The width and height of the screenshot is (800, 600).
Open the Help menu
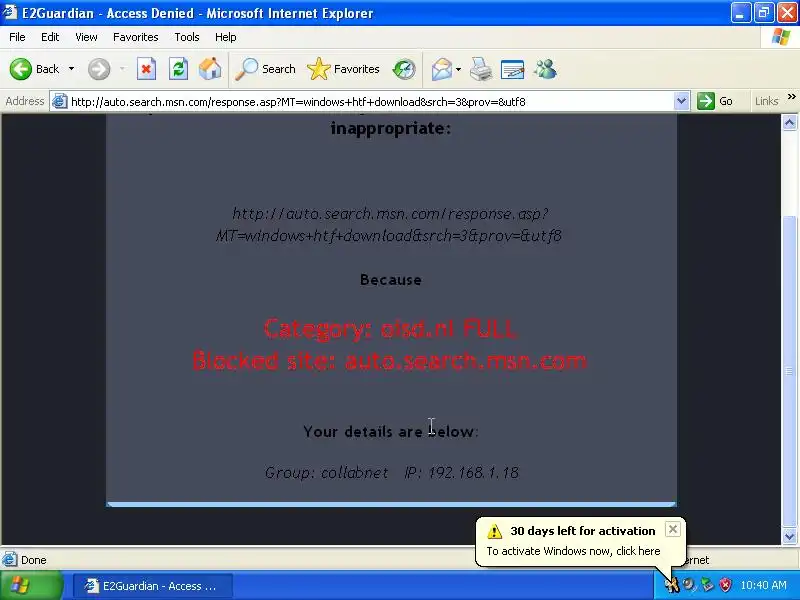[x=226, y=37]
